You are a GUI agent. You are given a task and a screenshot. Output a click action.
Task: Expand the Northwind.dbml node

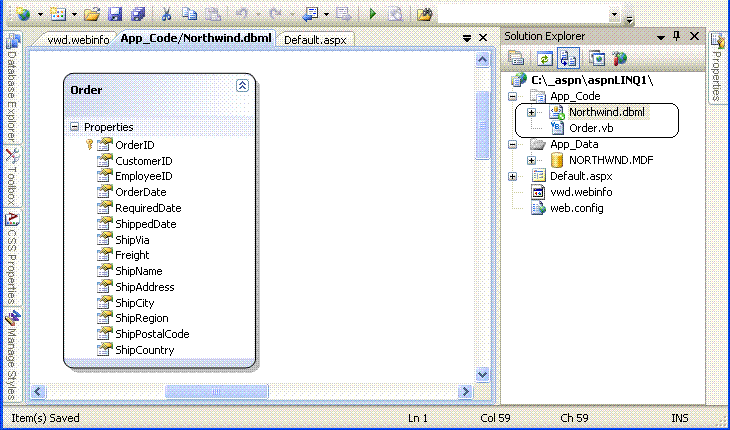click(x=531, y=113)
